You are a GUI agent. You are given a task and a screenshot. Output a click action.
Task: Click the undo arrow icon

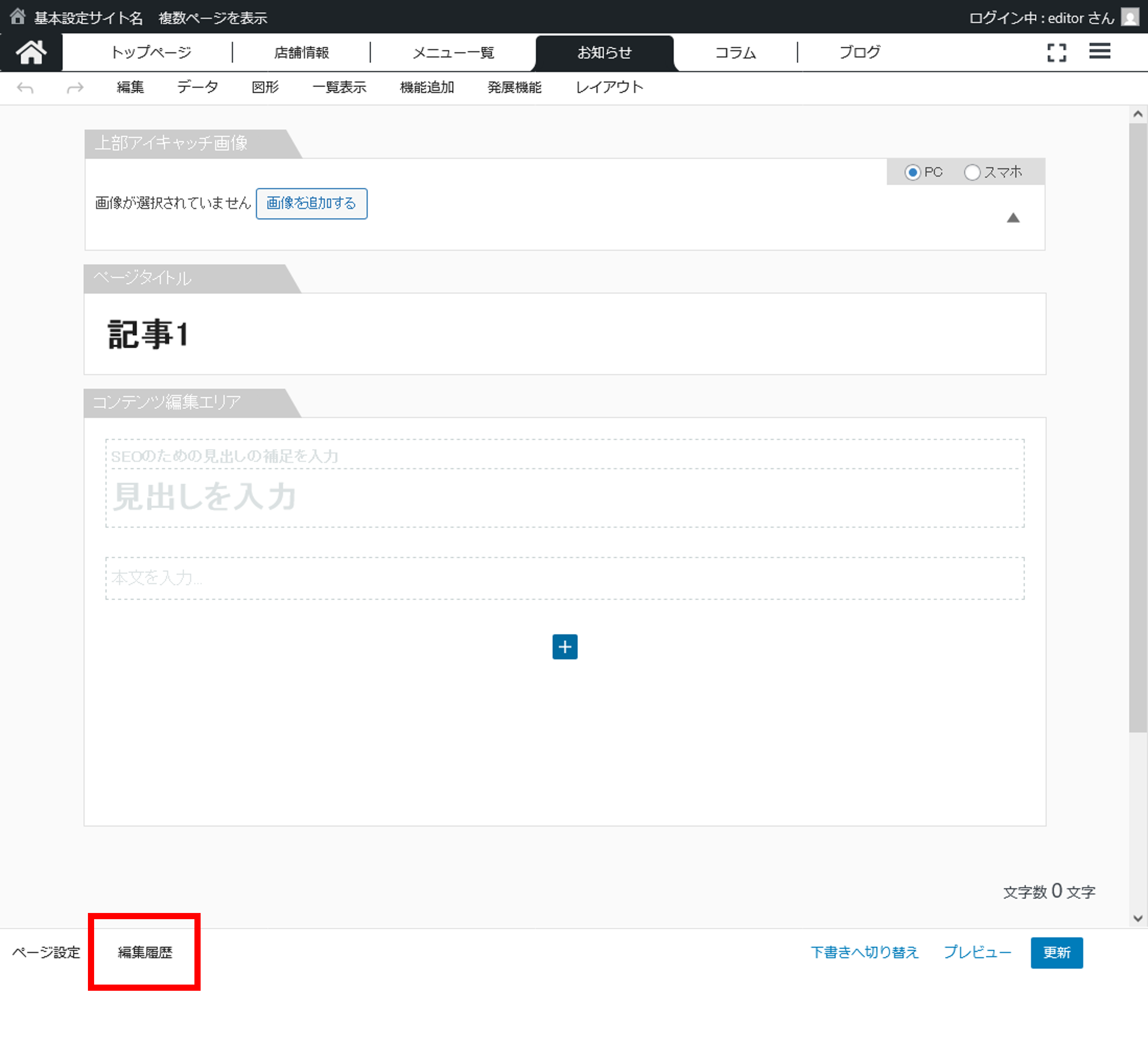(x=25, y=87)
